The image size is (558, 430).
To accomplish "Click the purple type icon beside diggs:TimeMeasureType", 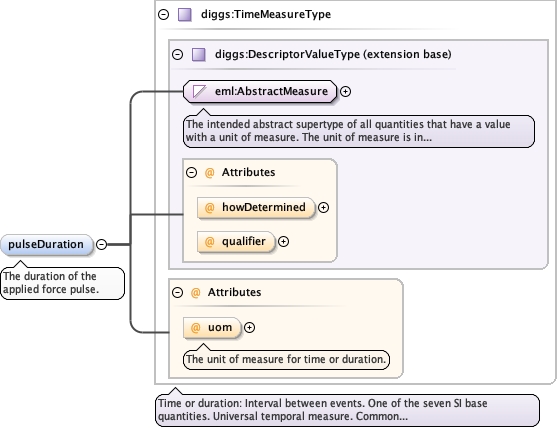I will coord(185,15).
